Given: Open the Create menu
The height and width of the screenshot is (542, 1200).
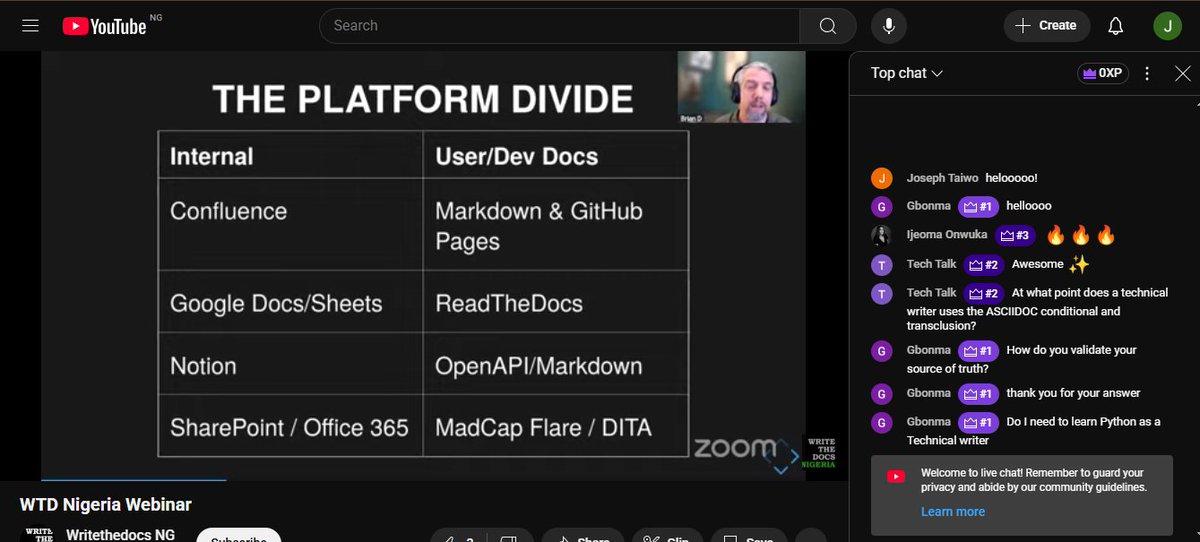Looking at the screenshot, I should click(x=1046, y=26).
